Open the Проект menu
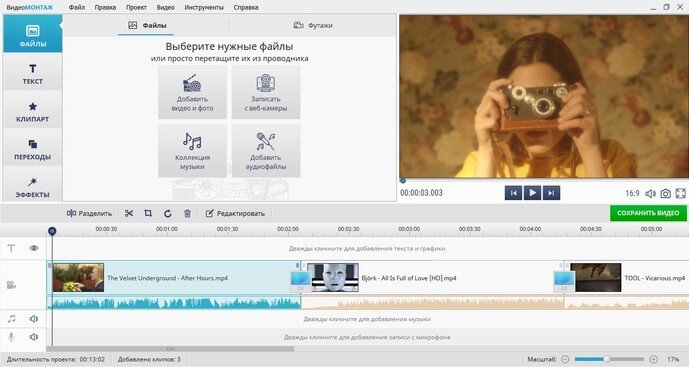 [x=136, y=7]
